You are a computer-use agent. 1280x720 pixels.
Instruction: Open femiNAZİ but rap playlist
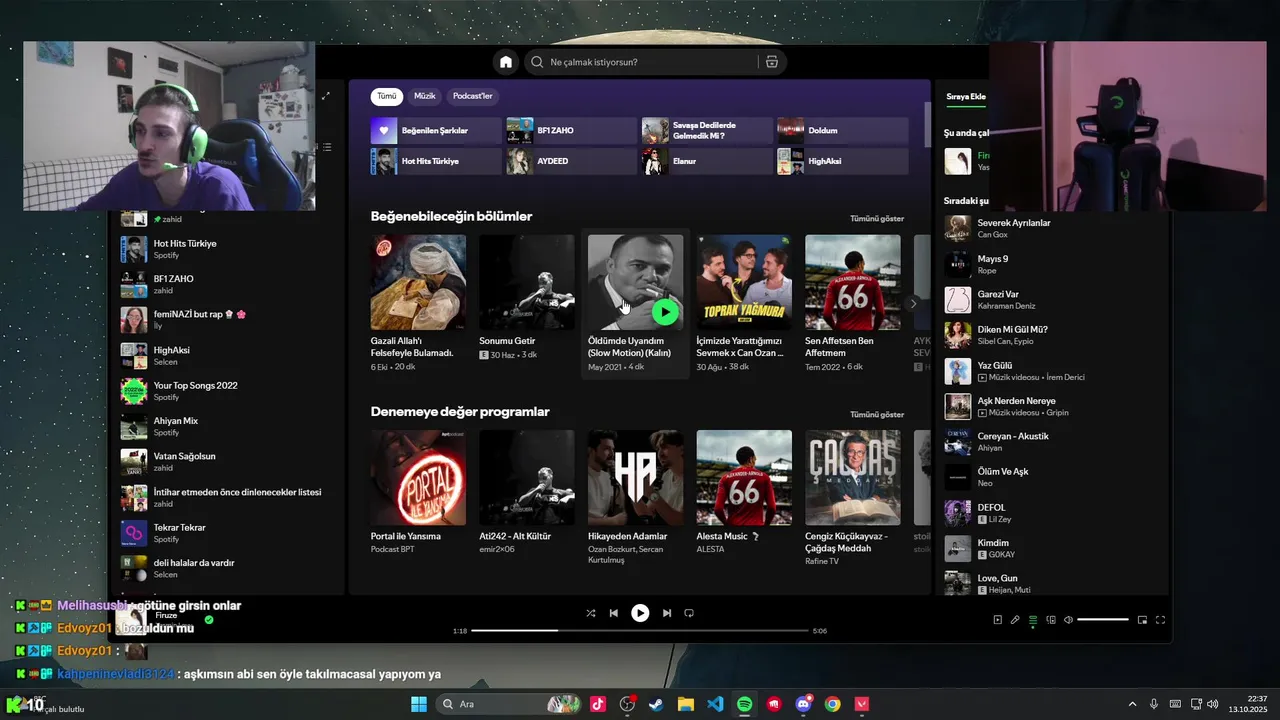click(229, 320)
